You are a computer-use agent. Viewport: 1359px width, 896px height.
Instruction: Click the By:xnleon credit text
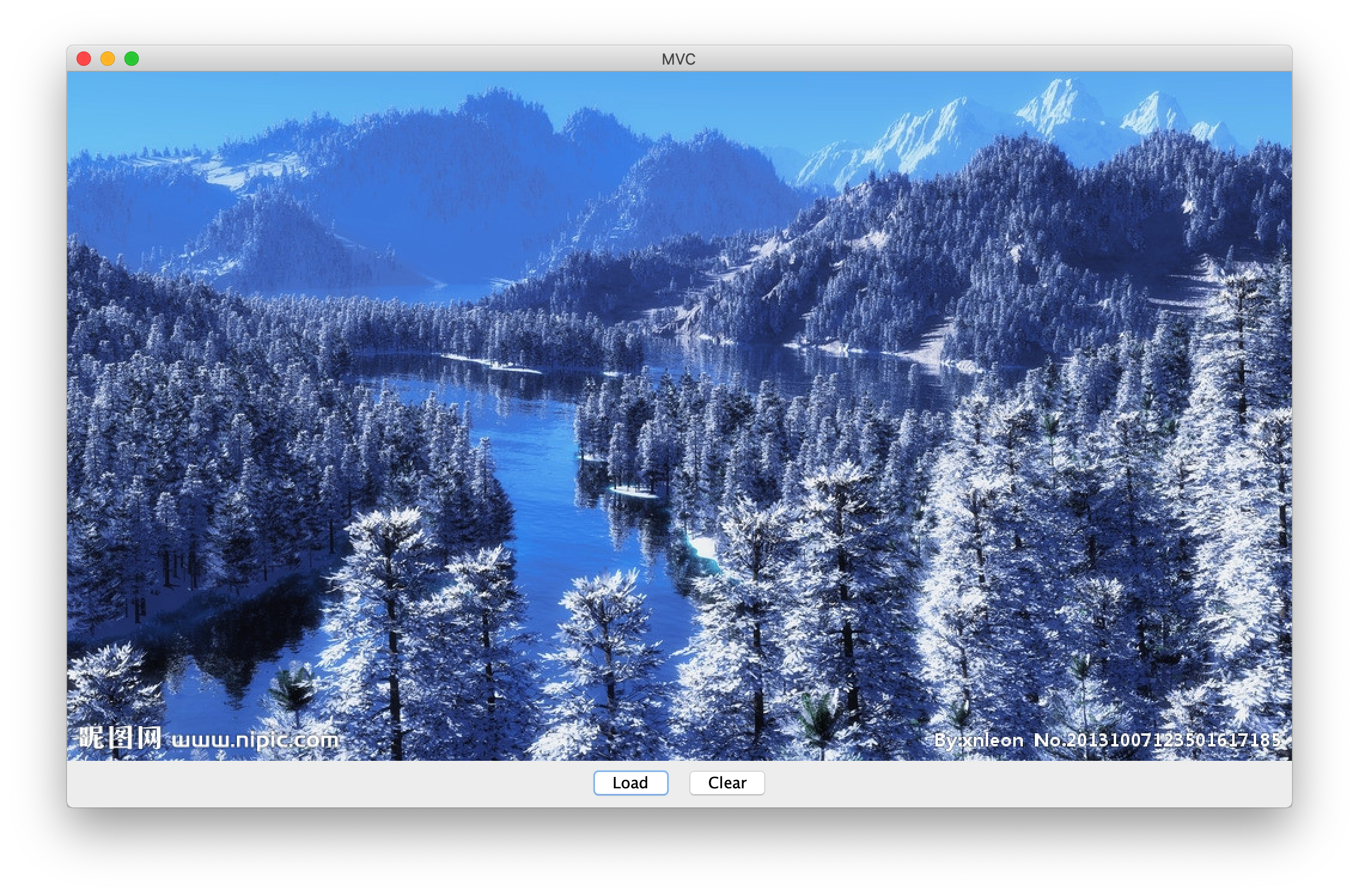[979, 740]
